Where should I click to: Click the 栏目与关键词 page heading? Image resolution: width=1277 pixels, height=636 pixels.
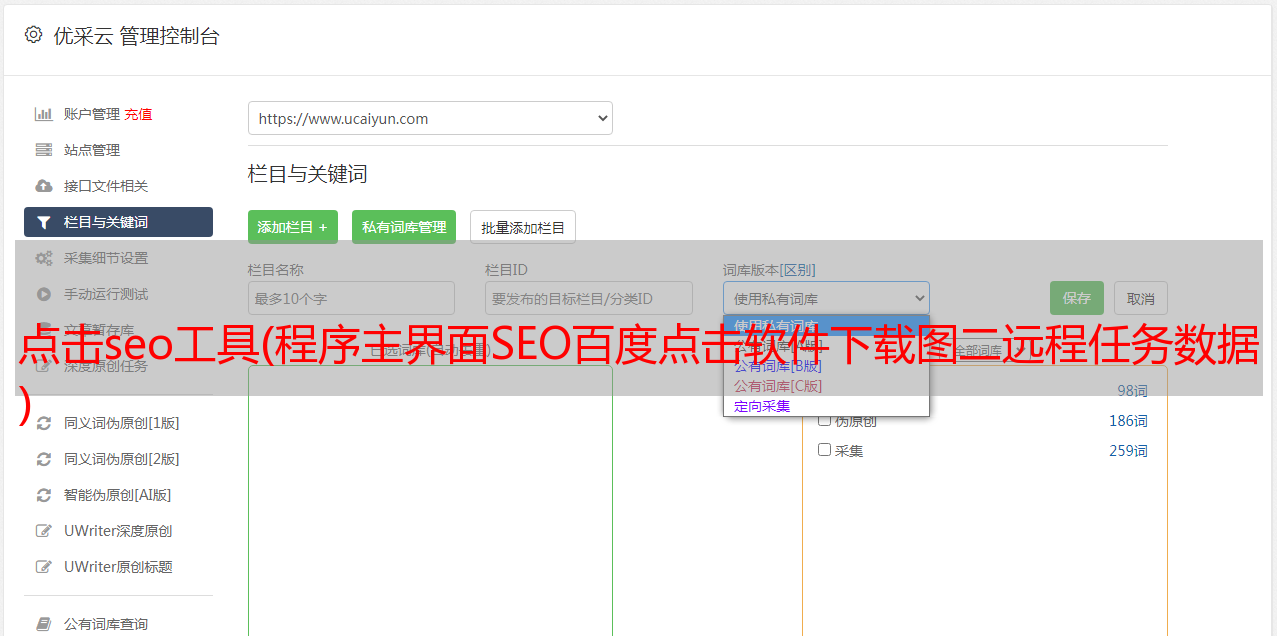coord(308,174)
